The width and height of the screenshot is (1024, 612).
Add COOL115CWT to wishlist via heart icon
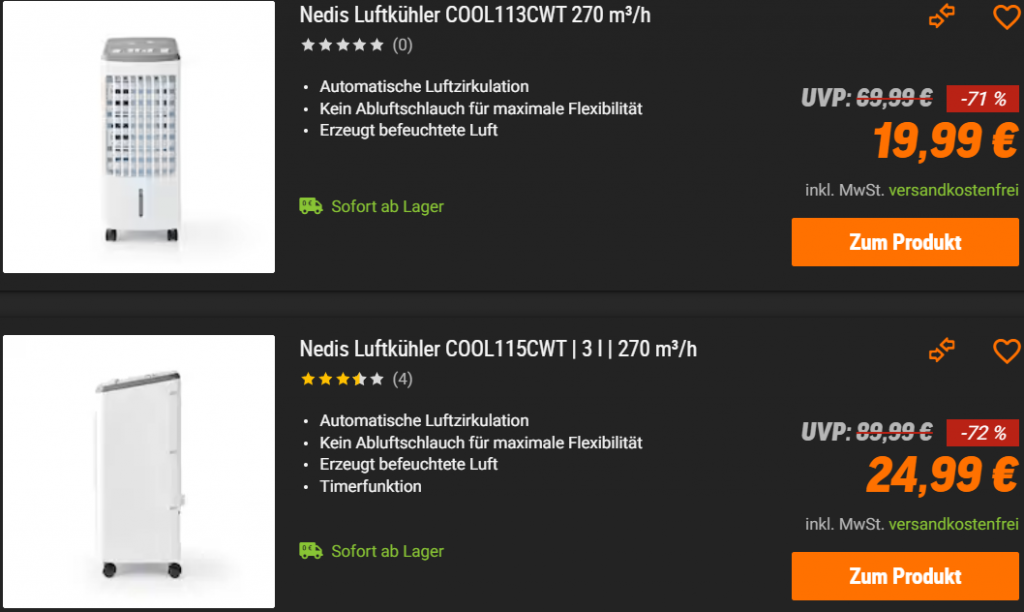pyautogui.click(x=1006, y=351)
